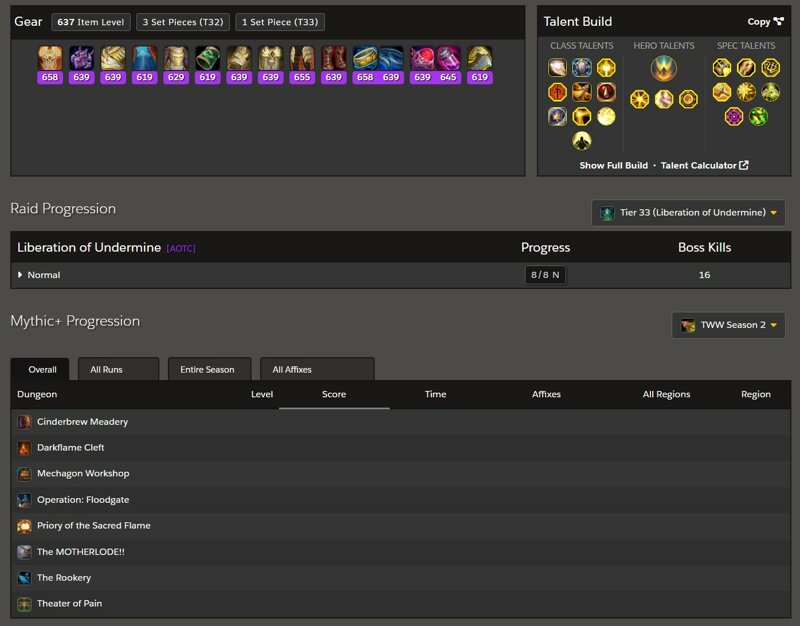Click the Affixes column header
Viewport: 800px width, 626px height.
tap(546, 394)
